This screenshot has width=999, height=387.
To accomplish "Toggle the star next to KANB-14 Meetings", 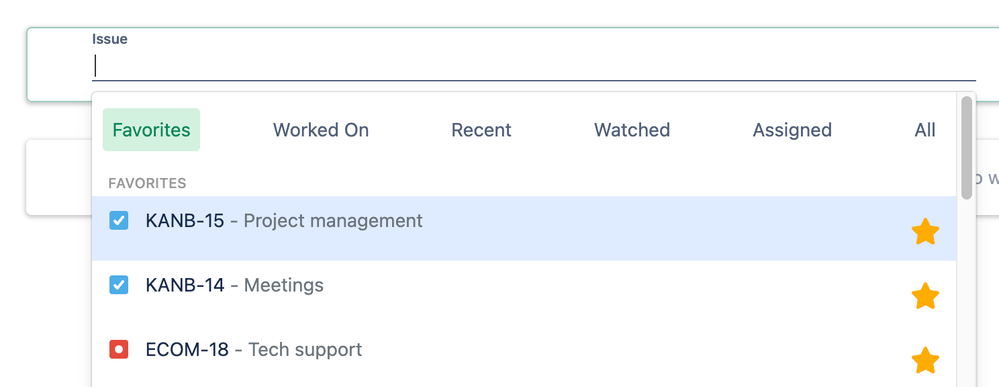I will pyautogui.click(x=925, y=296).
